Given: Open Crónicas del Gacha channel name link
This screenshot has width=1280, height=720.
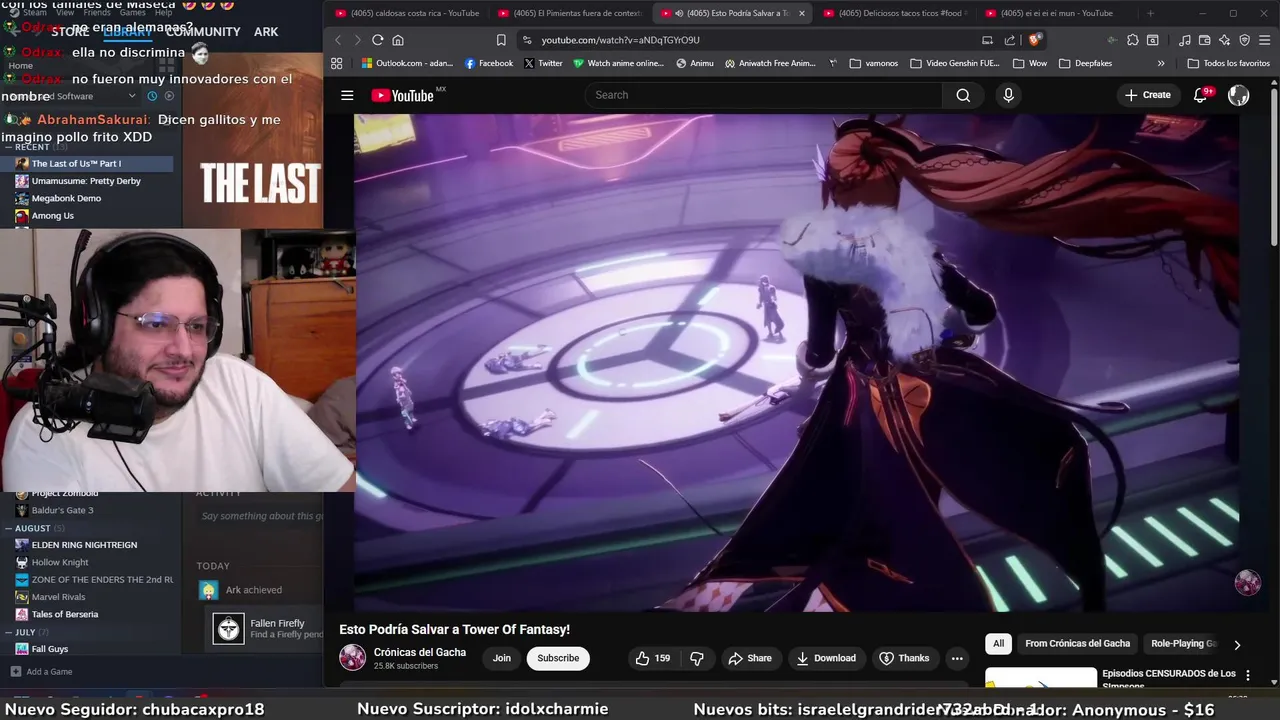Looking at the screenshot, I should pos(420,652).
